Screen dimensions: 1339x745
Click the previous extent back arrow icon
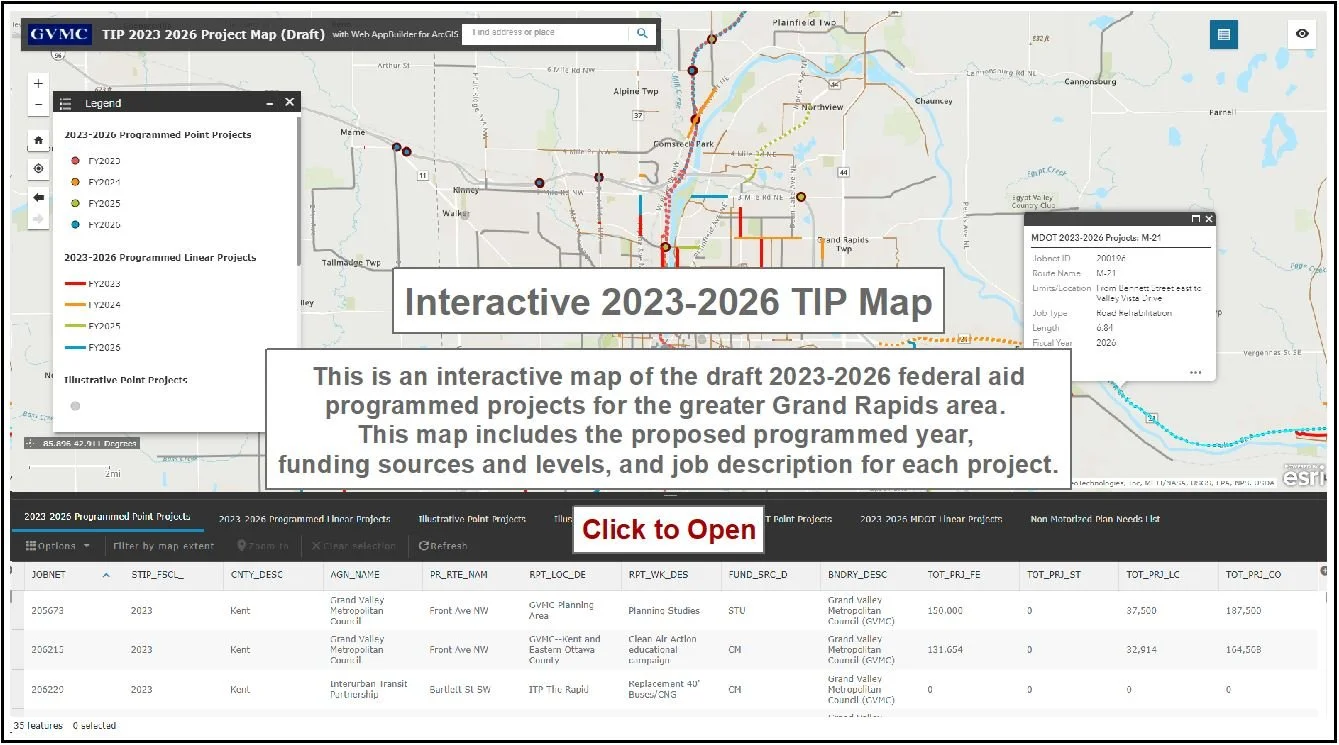pos(37,197)
